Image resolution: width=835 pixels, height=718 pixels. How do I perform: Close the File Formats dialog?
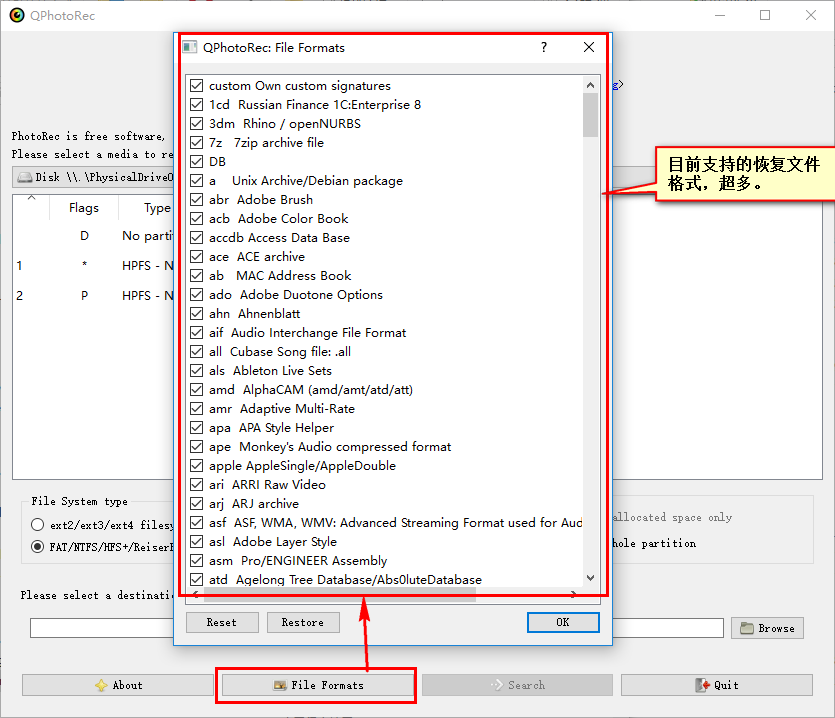tap(588, 47)
